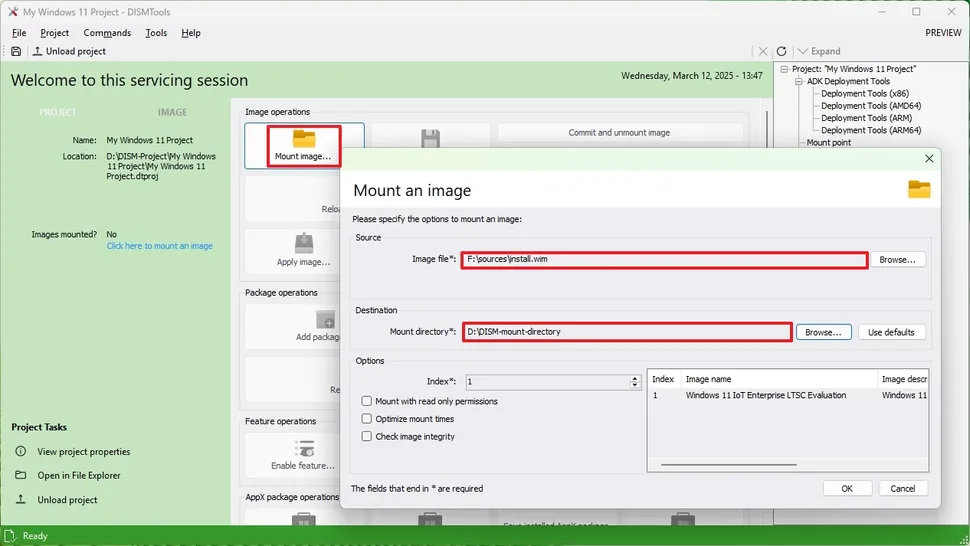Click the floppy disk save image icon

[430, 139]
